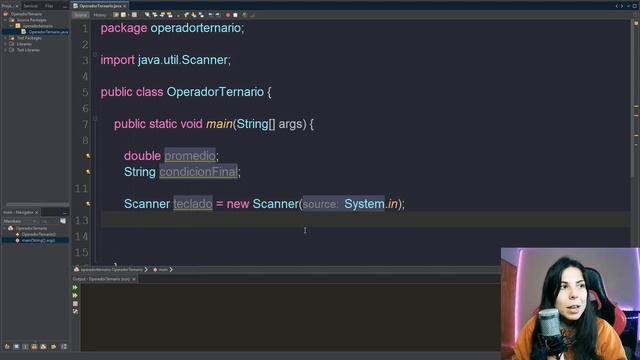The image size is (640, 360).
Task: Switch editor to History view
Action: 100,15
